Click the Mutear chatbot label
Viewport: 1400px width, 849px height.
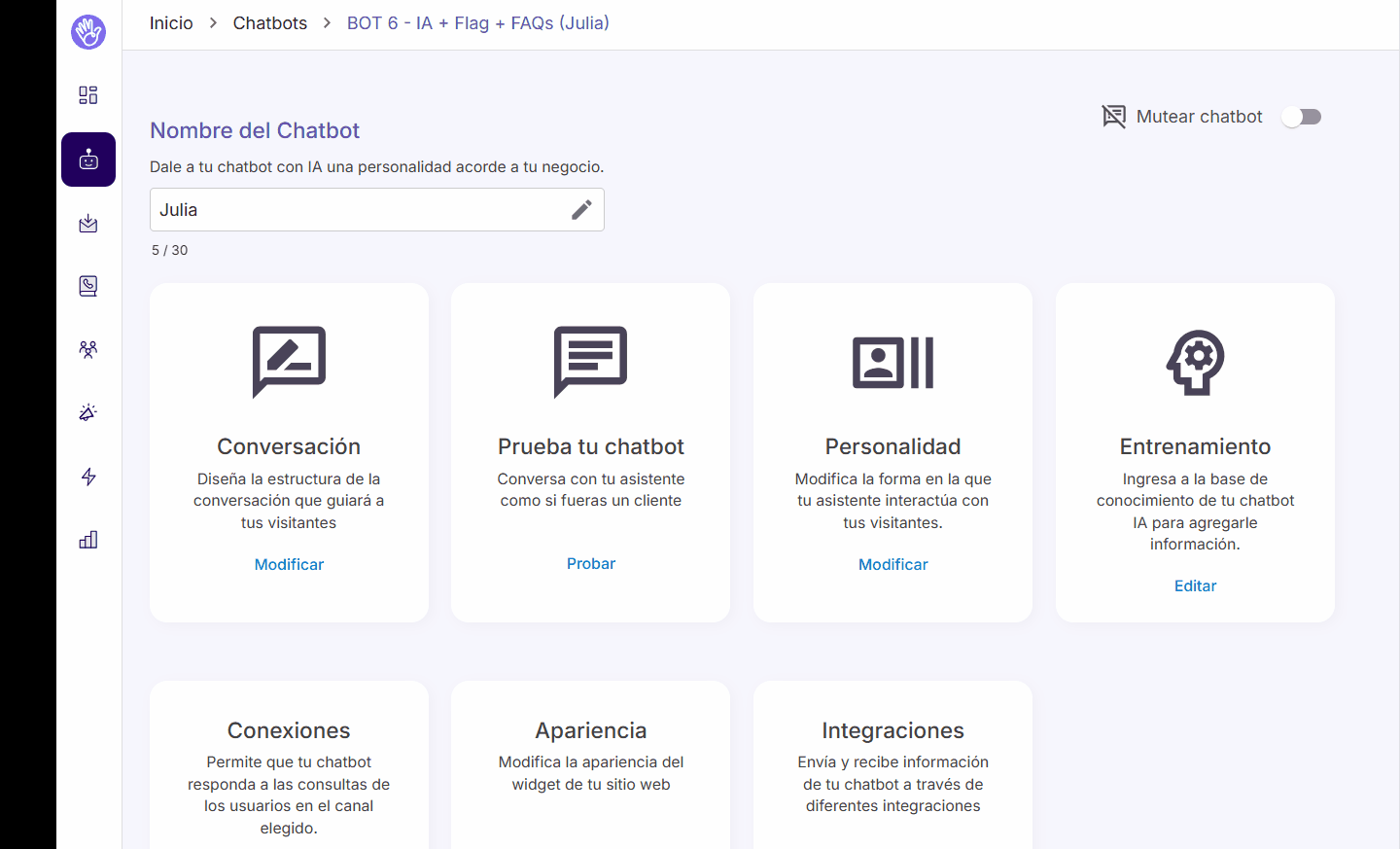pyautogui.click(x=1200, y=117)
